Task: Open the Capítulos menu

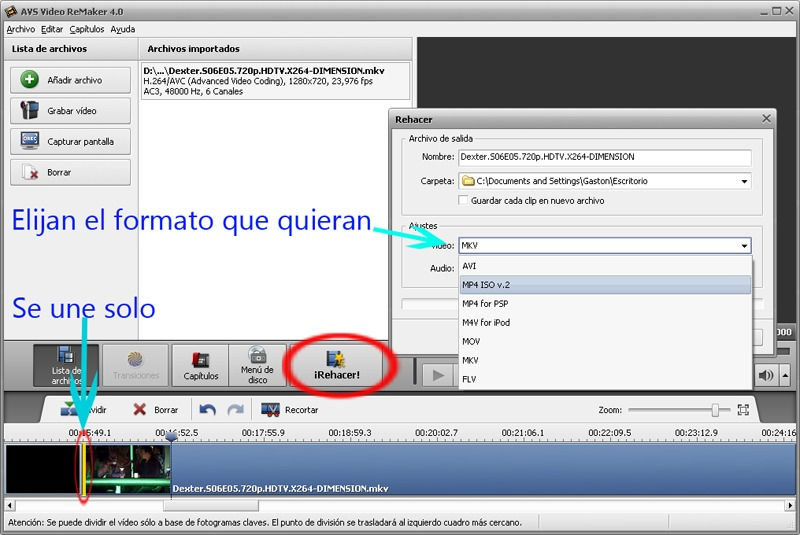Action: coord(87,29)
